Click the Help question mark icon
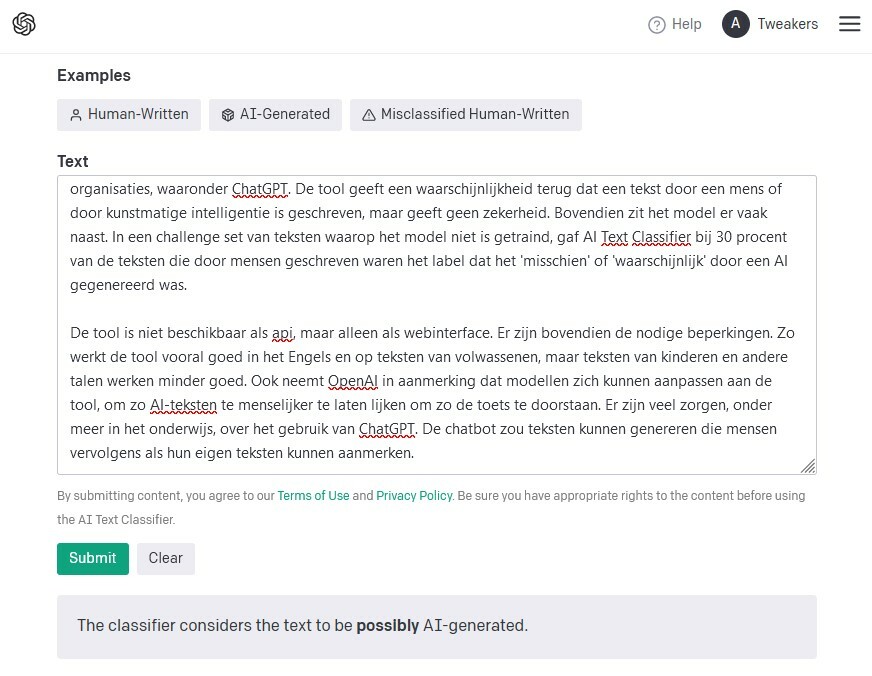 click(657, 25)
